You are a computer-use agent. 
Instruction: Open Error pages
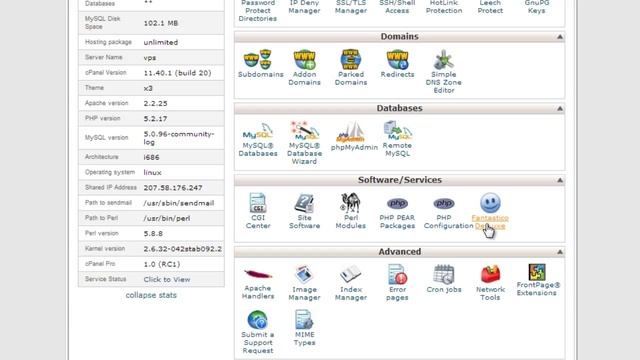(x=397, y=274)
